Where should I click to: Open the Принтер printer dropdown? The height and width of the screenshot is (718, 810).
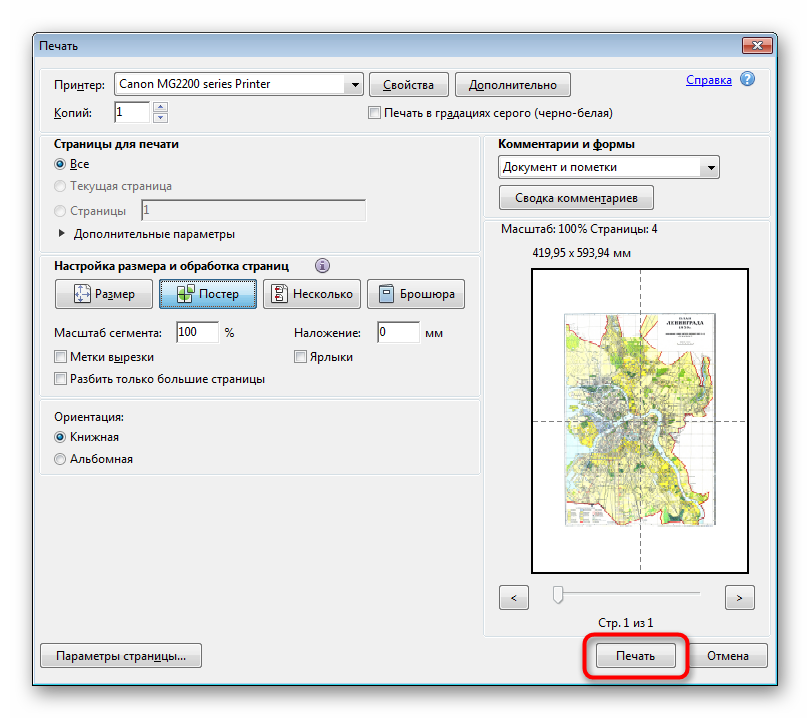354,85
